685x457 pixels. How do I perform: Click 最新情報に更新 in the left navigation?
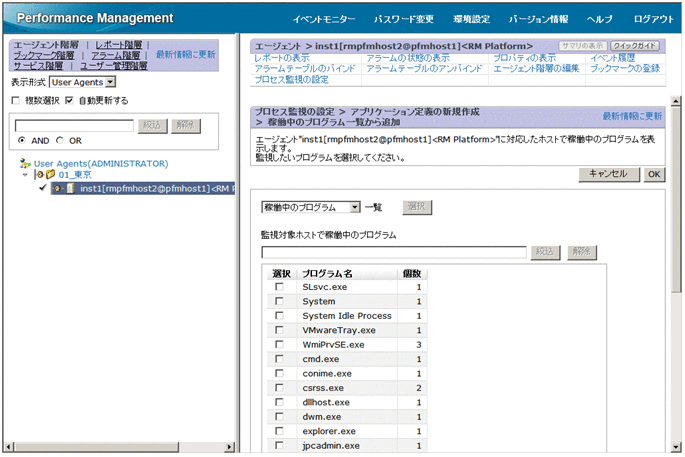click(x=186, y=54)
